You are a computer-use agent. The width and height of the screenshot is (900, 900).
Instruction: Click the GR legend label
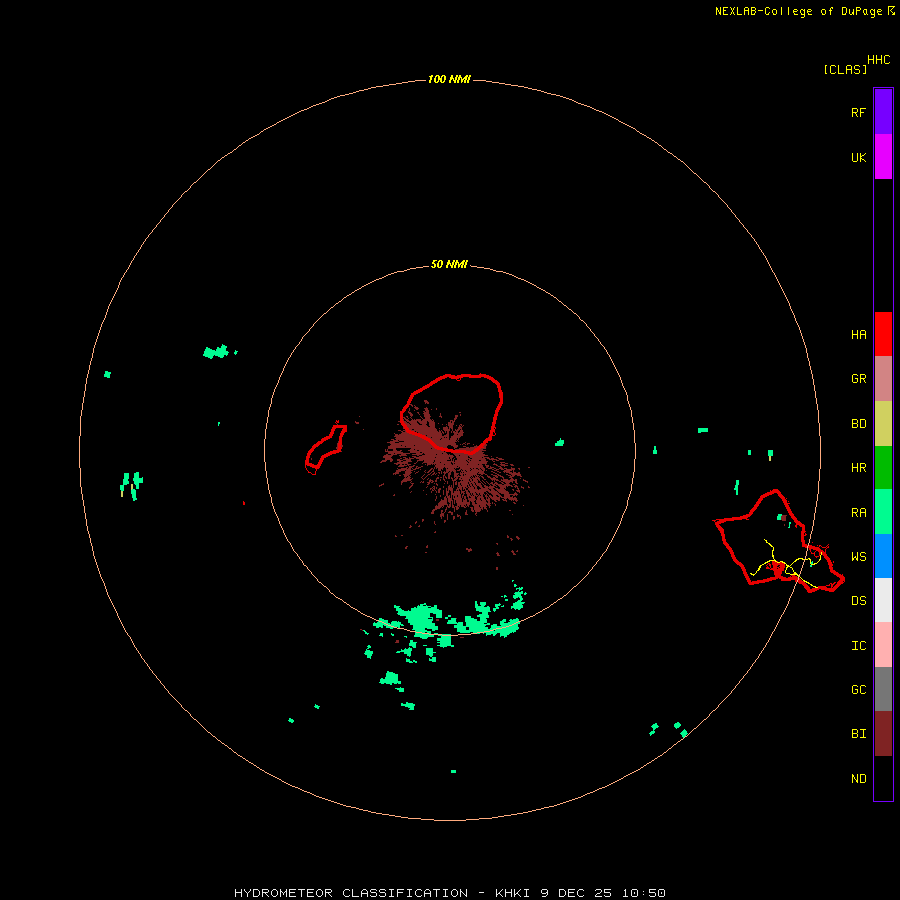(858, 379)
